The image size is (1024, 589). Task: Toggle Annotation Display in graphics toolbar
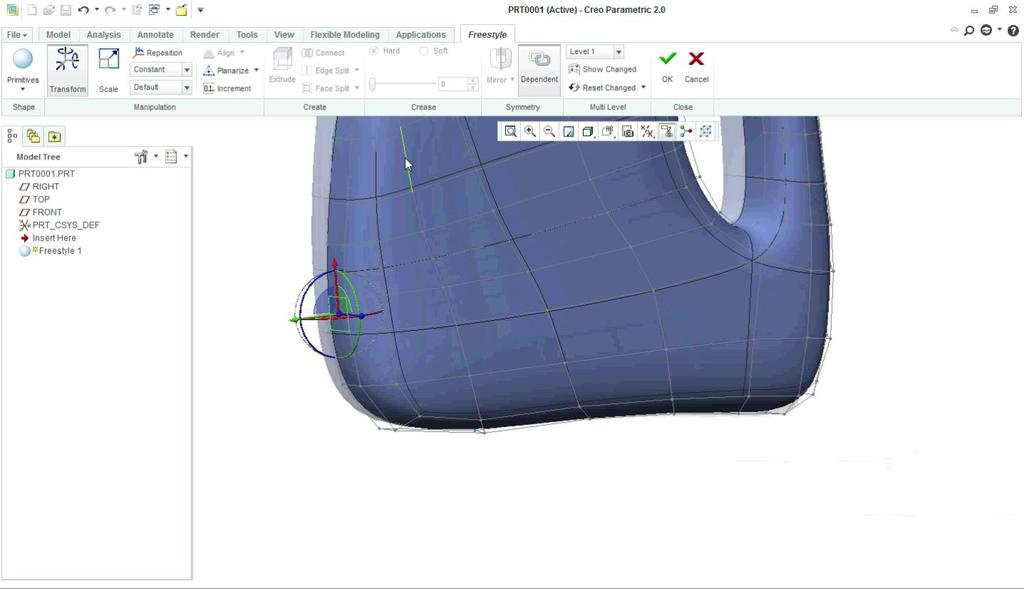(x=667, y=131)
